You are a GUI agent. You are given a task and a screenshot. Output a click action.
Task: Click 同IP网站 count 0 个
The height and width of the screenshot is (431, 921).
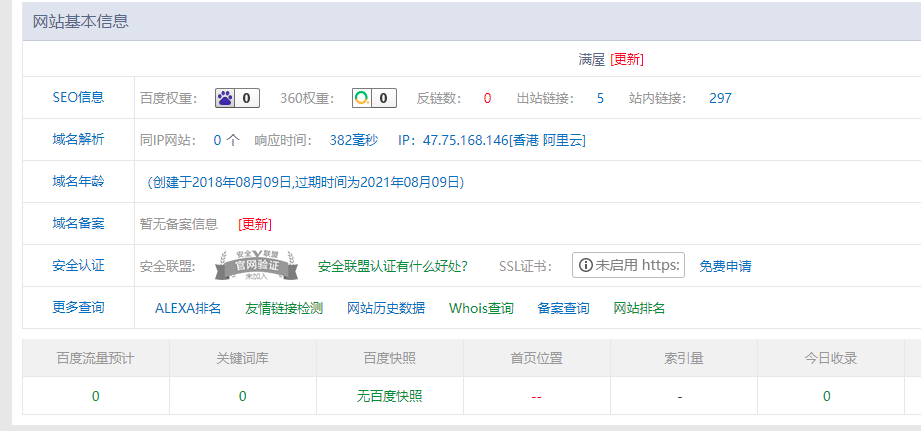coord(227,140)
